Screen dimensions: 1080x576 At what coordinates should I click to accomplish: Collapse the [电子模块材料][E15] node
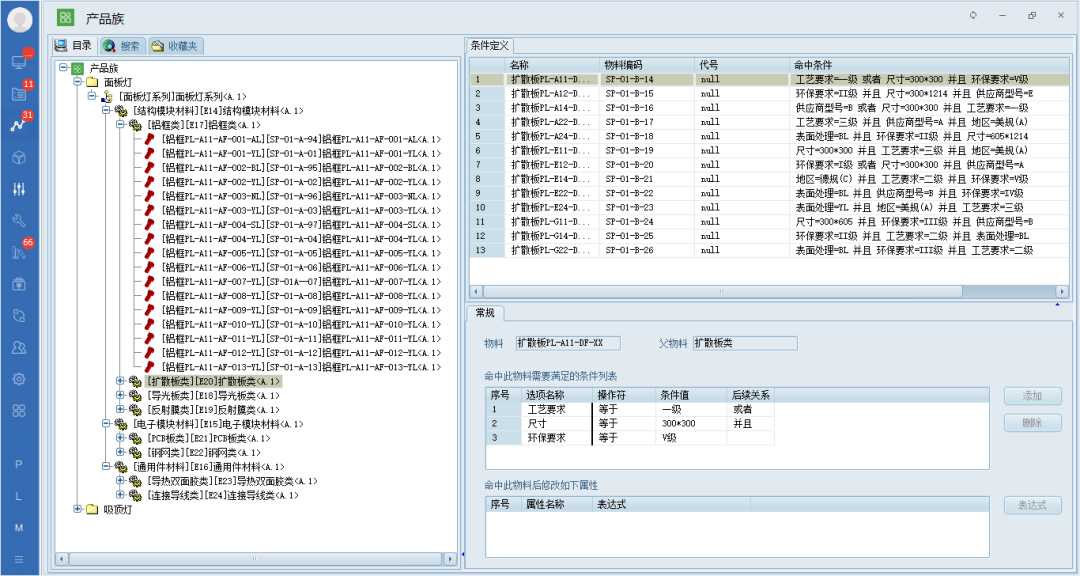point(106,424)
